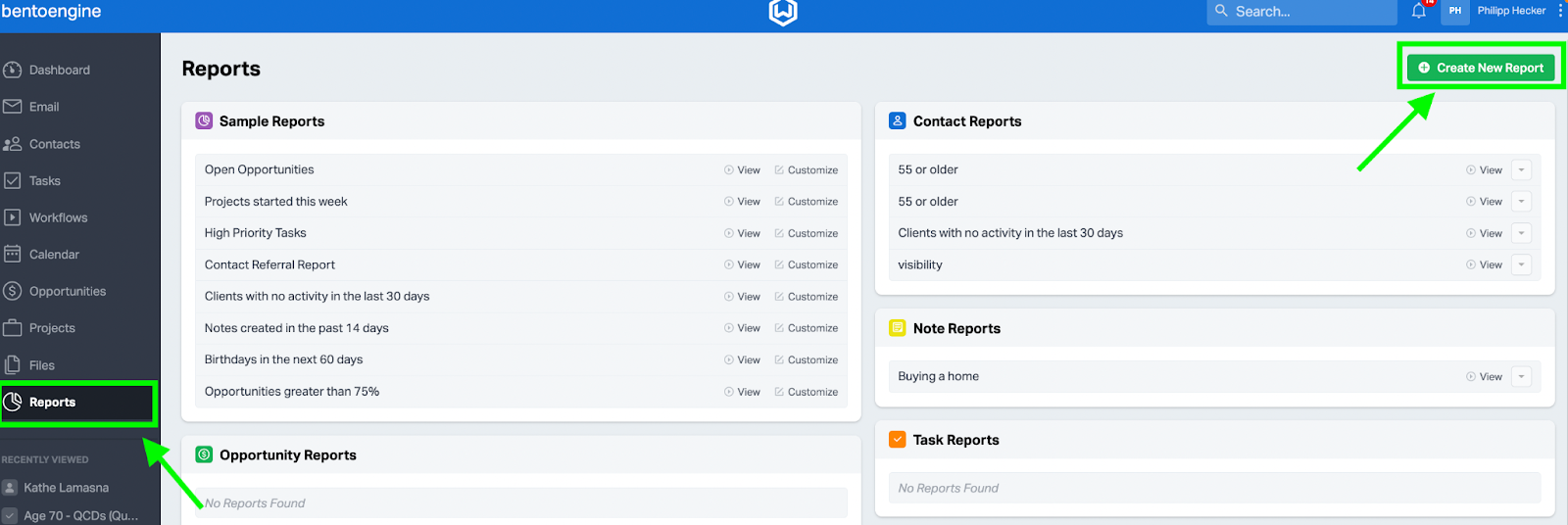Customize the Contact Referral Report

pyautogui.click(x=807, y=264)
